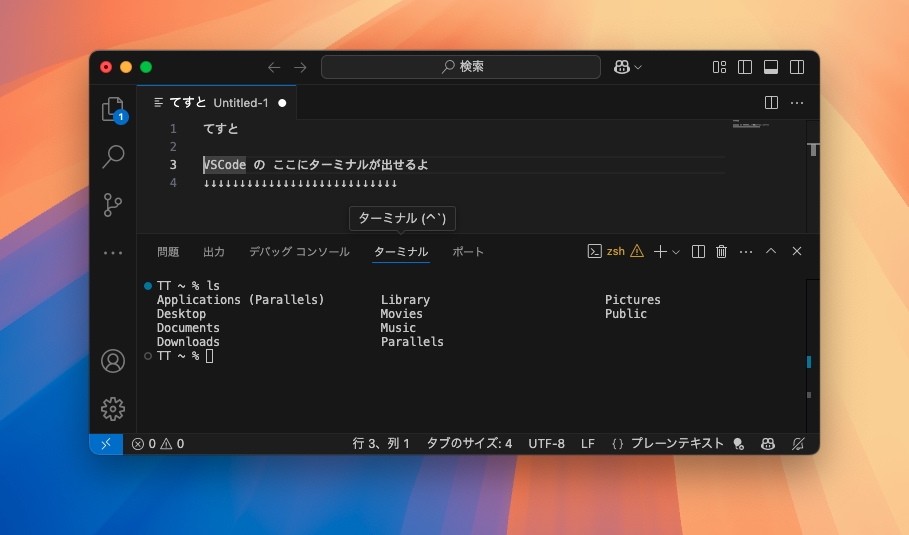Select the ターミナル panel tab
The image size is (909, 535).
(x=401, y=252)
